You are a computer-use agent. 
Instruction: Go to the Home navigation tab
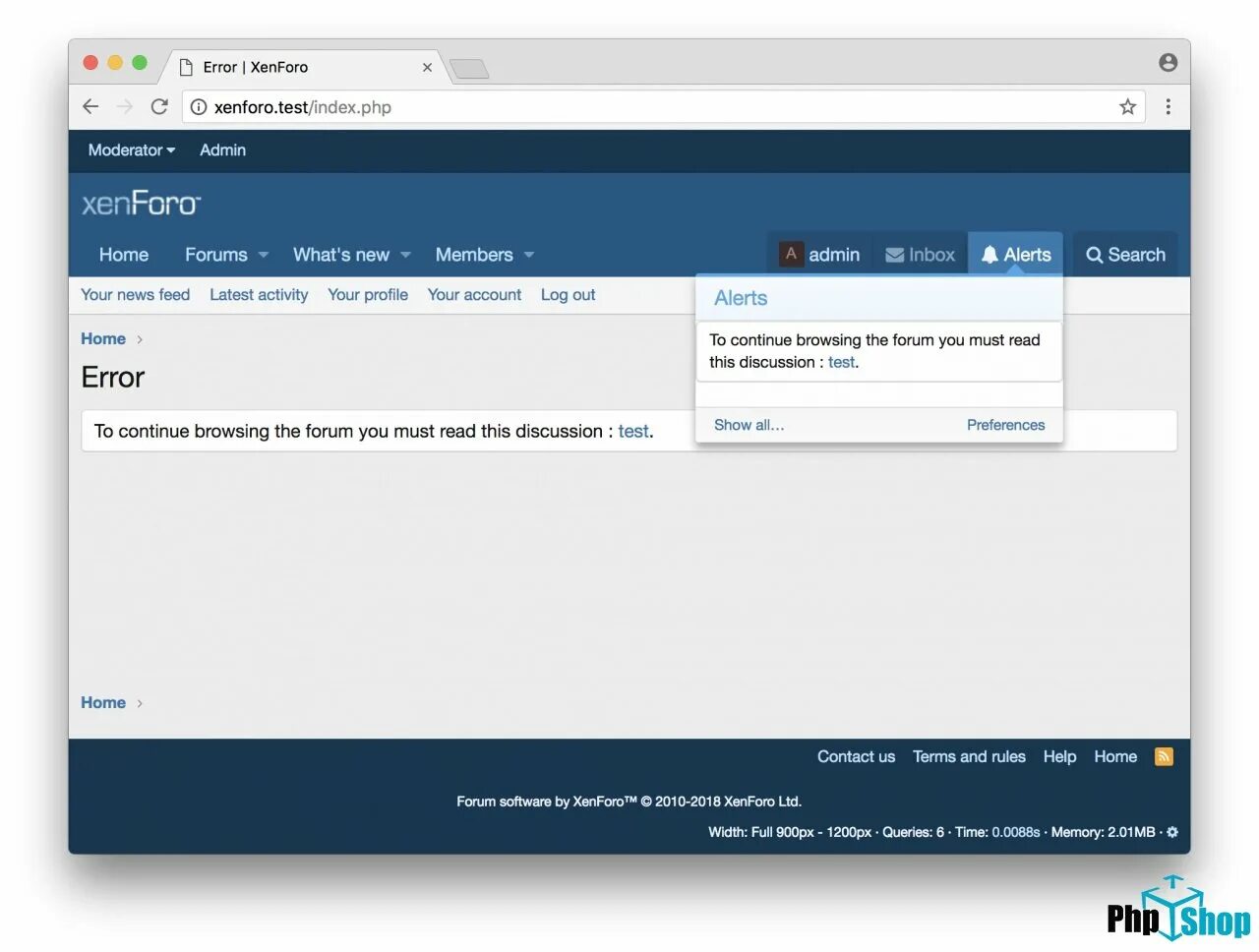pos(124,255)
